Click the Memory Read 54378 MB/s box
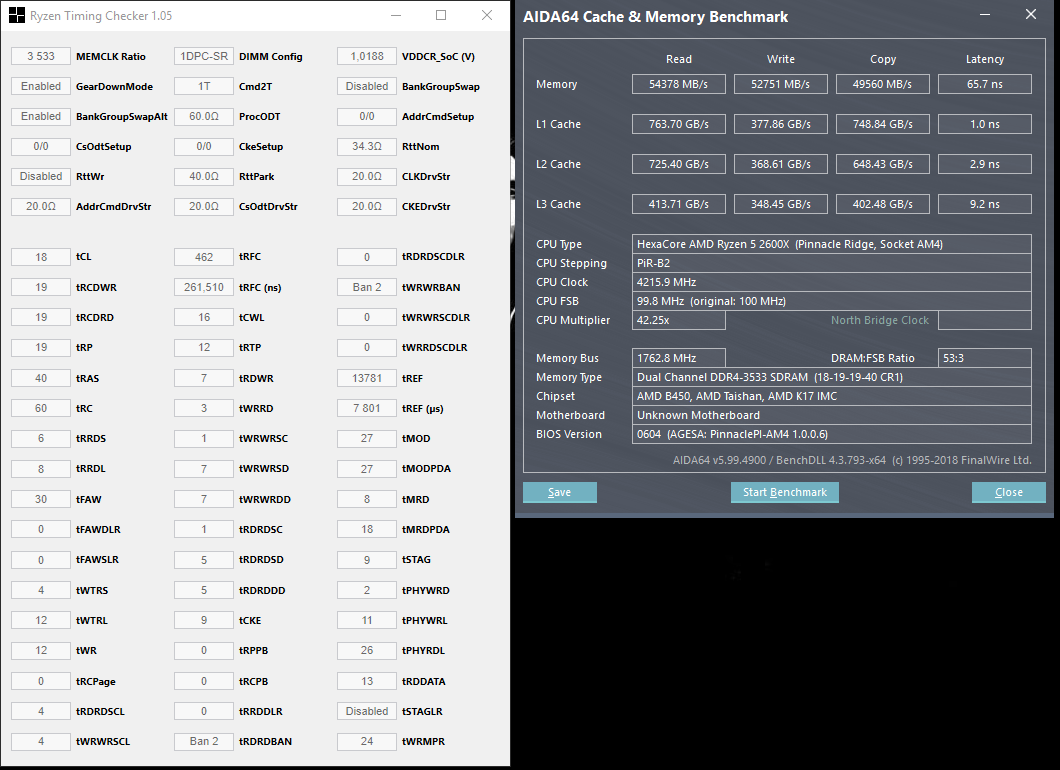Screen dimensions: 1060x770 (679, 84)
